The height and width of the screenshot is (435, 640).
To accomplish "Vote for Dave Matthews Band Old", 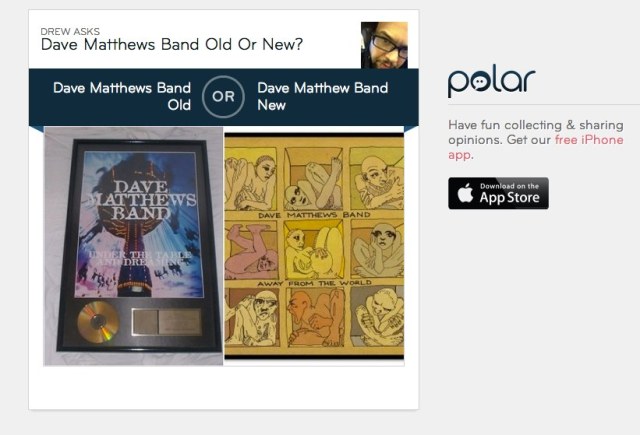I will coord(122,96).
